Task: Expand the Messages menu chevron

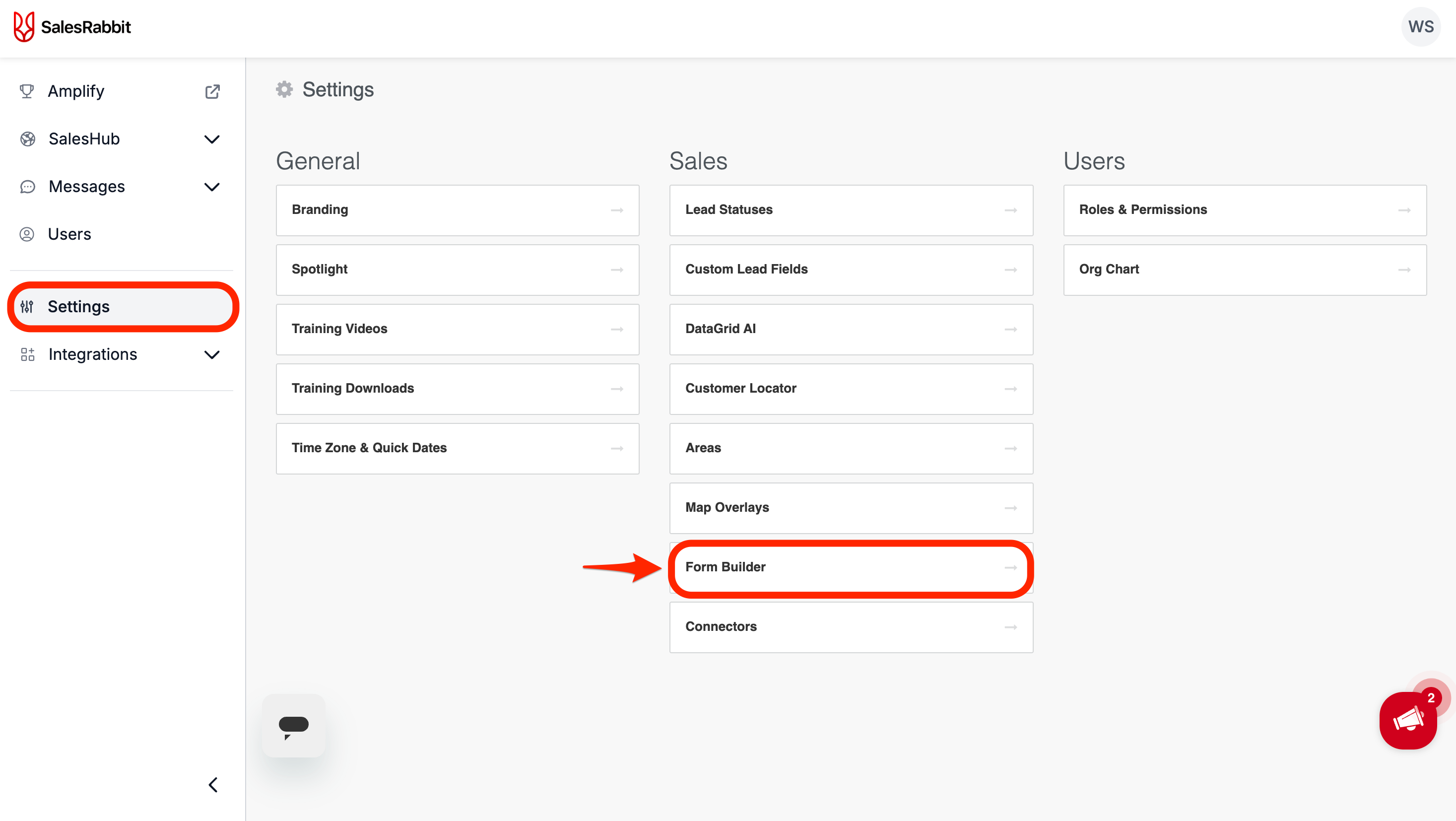Action: (x=211, y=187)
